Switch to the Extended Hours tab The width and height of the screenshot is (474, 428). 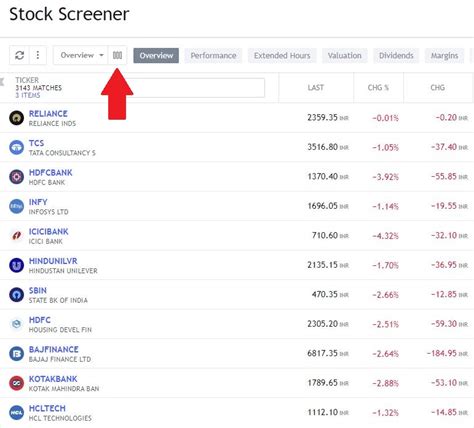pos(282,56)
